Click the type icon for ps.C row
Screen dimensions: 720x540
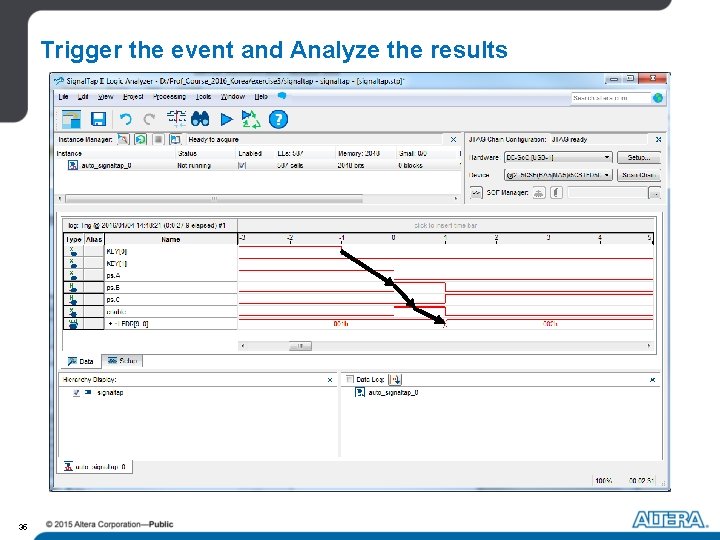pos(73,299)
